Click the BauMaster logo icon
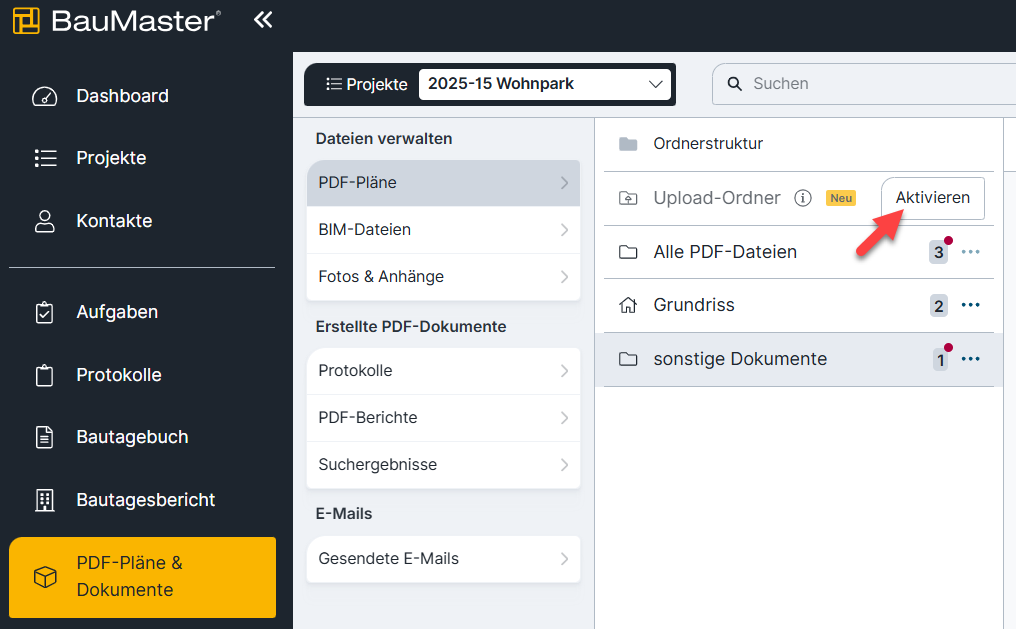1016x629 pixels. [x=26, y=20]
